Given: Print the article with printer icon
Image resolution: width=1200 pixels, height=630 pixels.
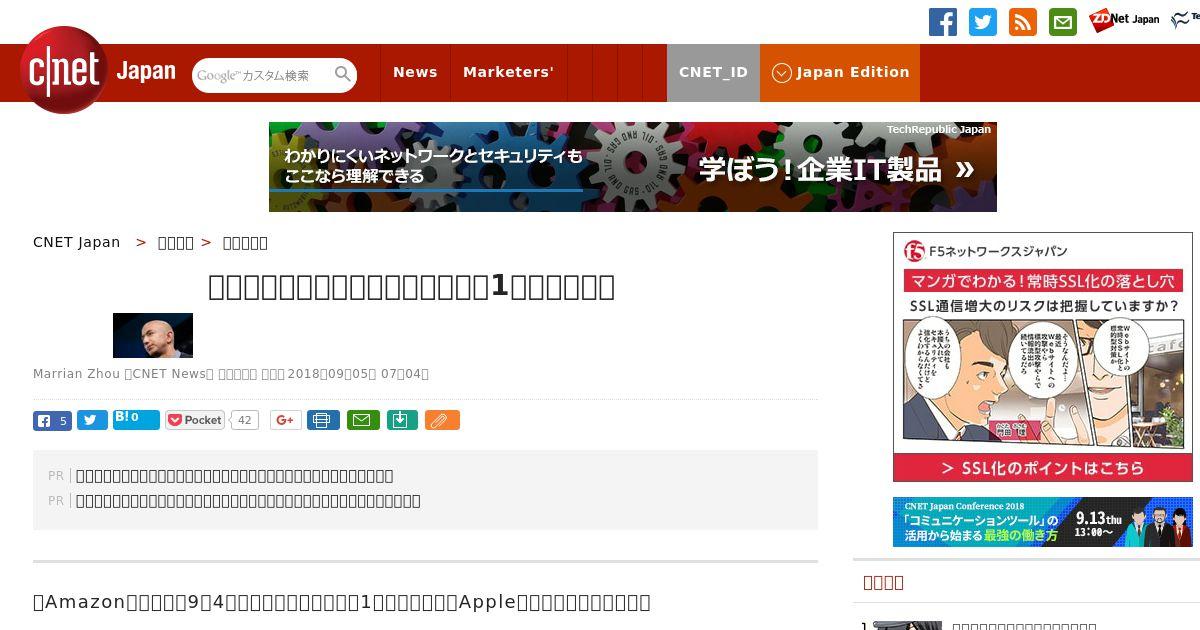Looking at the screenshot, I should coord(323,421).
